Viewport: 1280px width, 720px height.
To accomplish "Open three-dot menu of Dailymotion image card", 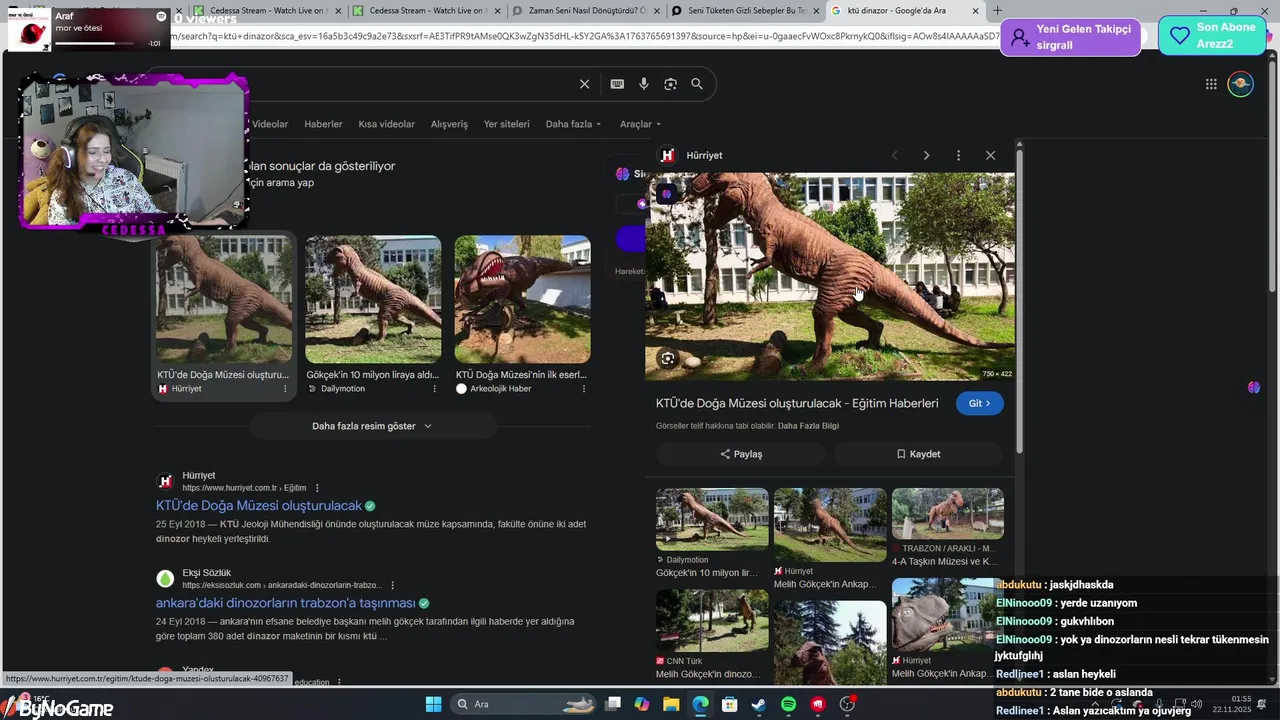I will click(x=434, y=389).
